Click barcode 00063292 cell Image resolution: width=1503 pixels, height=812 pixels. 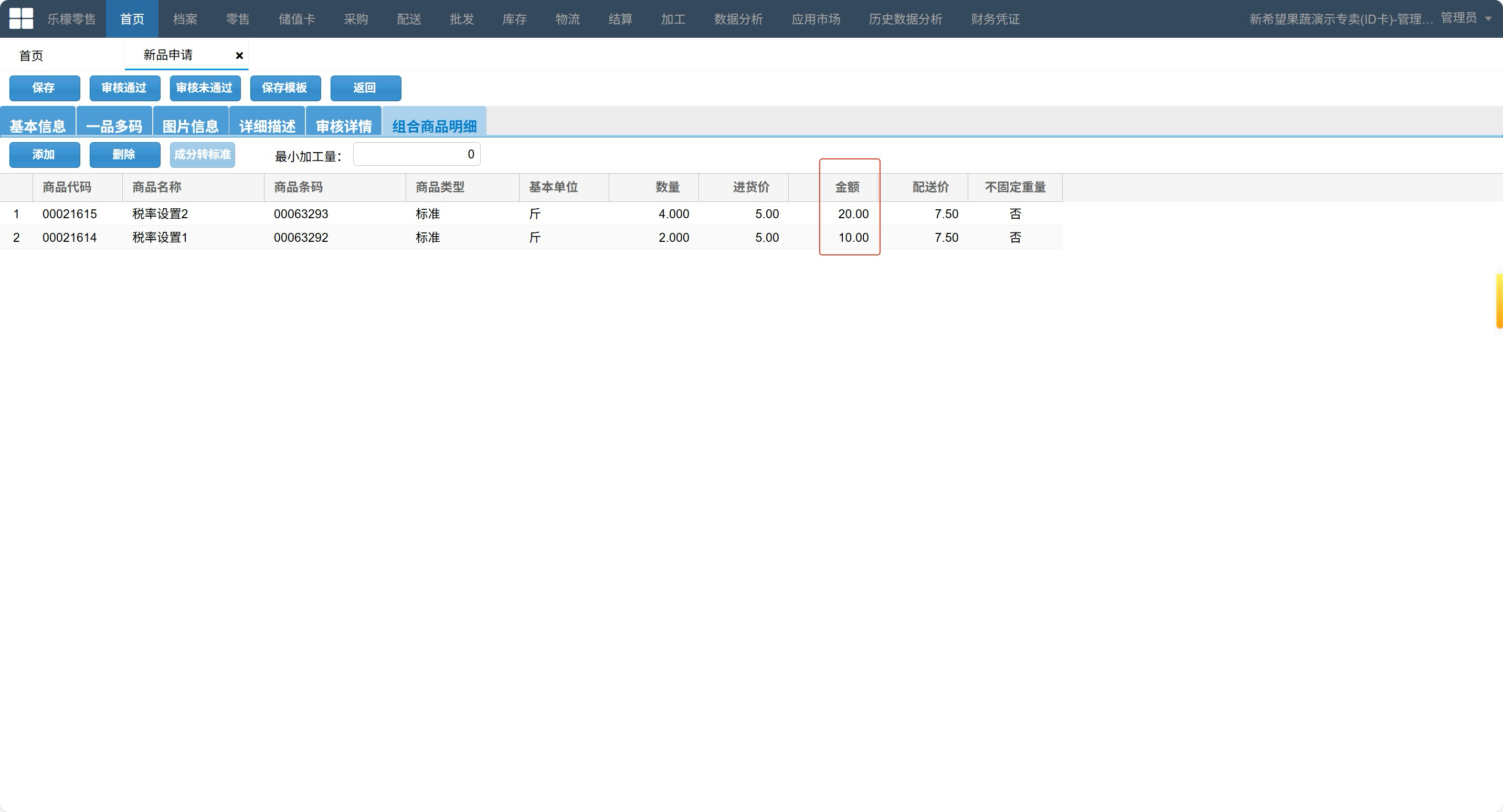click(335, 238)
